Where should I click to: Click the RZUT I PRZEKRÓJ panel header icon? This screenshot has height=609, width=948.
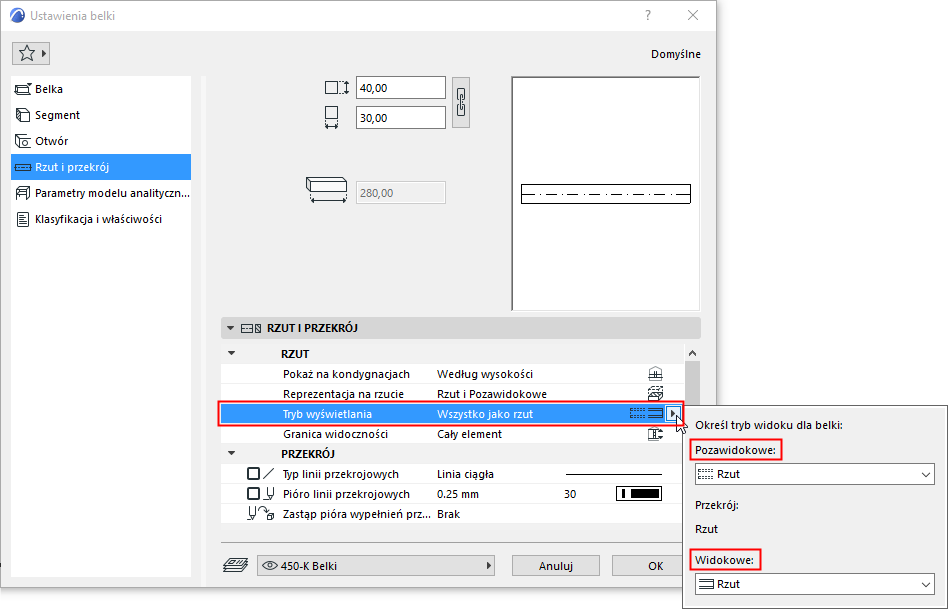251,328
